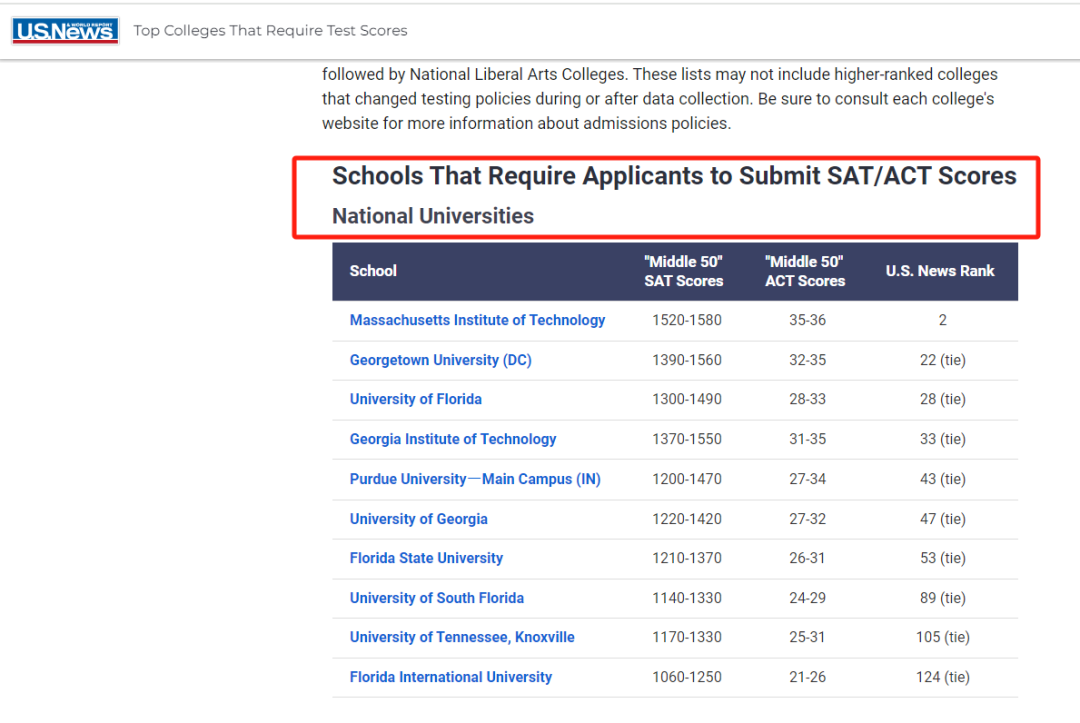Select the SAT score 1520-1580
Image resolution: width=1080 pixels, height=723 pixels.
(687, 320)
